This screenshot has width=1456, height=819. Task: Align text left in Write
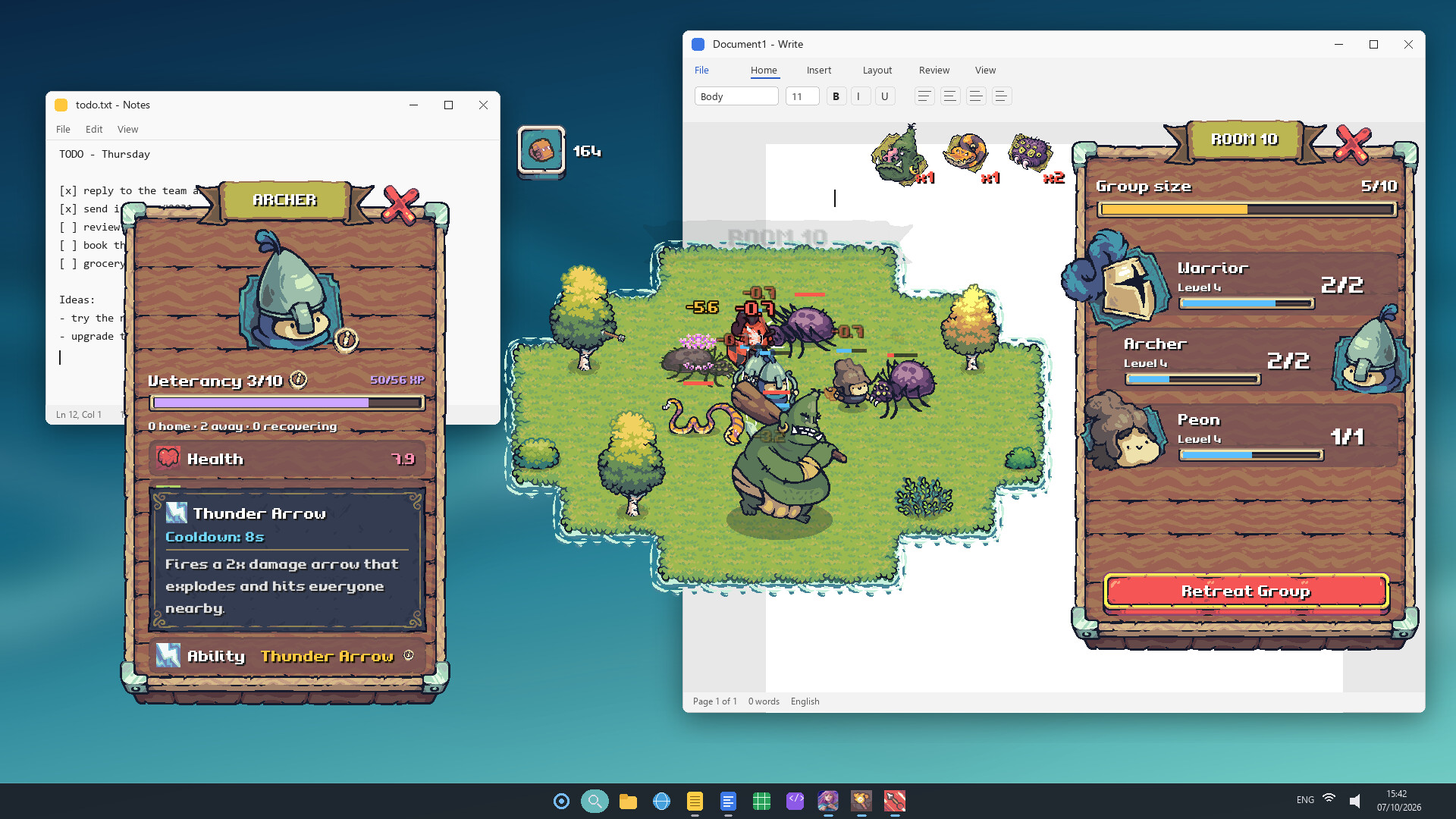click(924, 96)
